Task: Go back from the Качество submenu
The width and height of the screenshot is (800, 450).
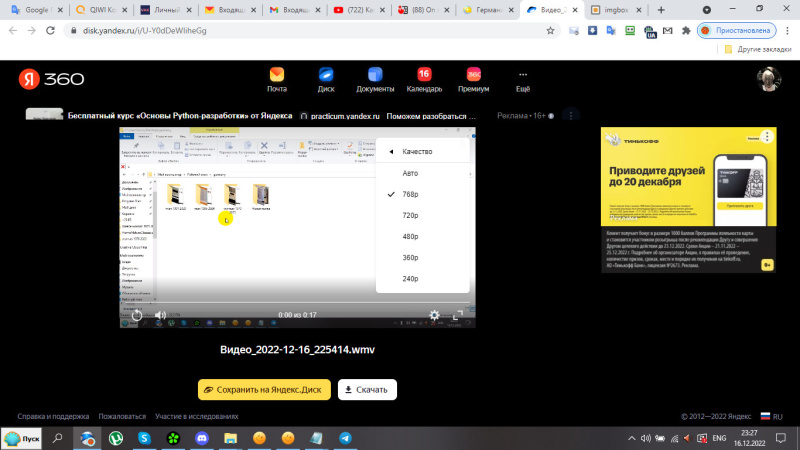Action: 391,152
